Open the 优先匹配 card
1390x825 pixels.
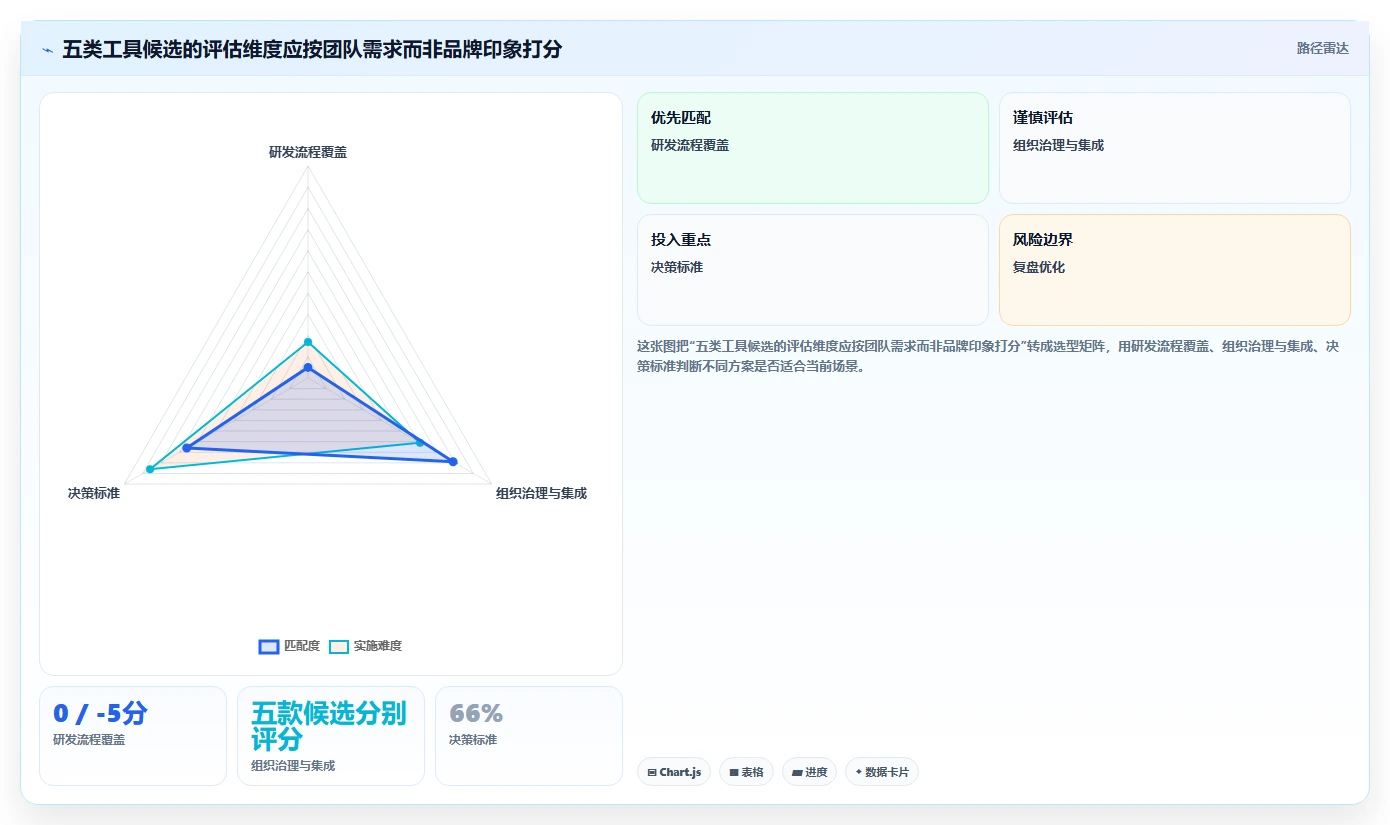coord(813,148)
